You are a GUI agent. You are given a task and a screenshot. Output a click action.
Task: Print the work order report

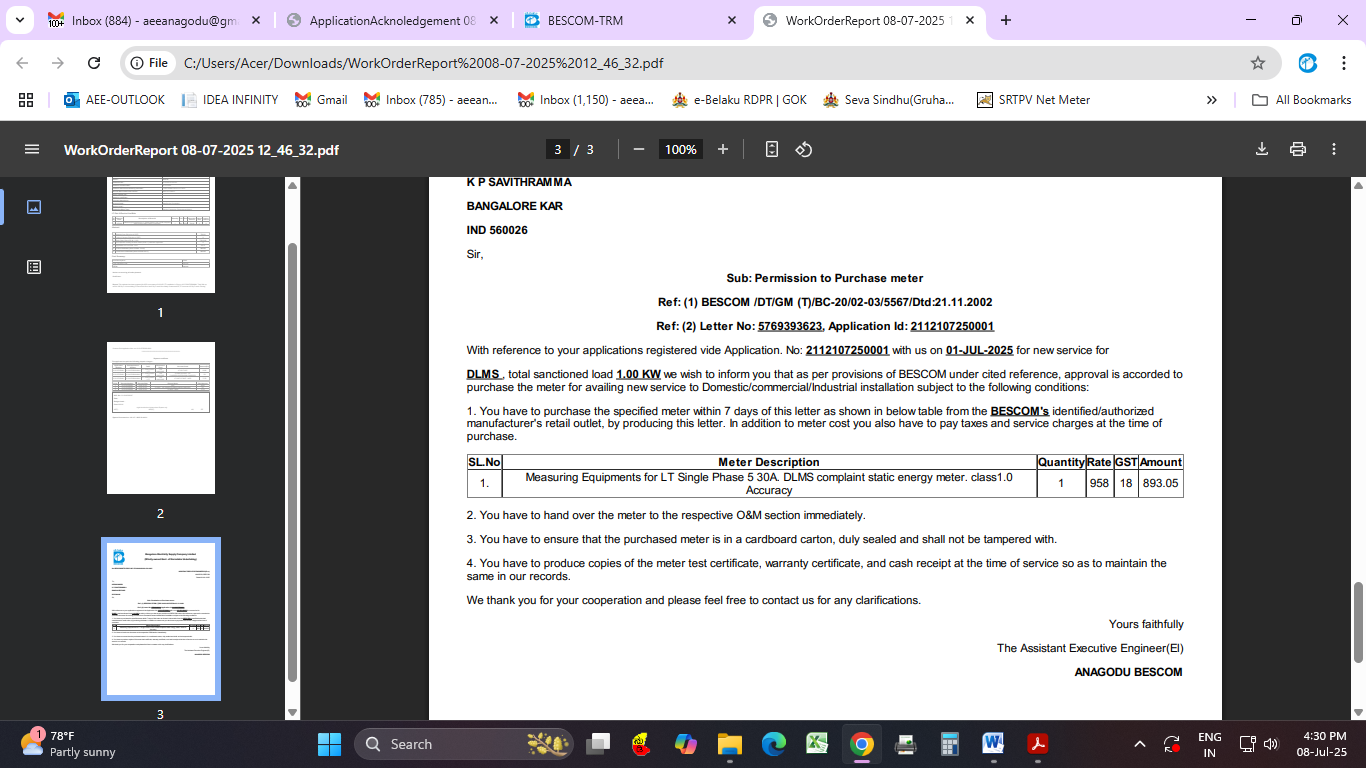[1298, 149]
